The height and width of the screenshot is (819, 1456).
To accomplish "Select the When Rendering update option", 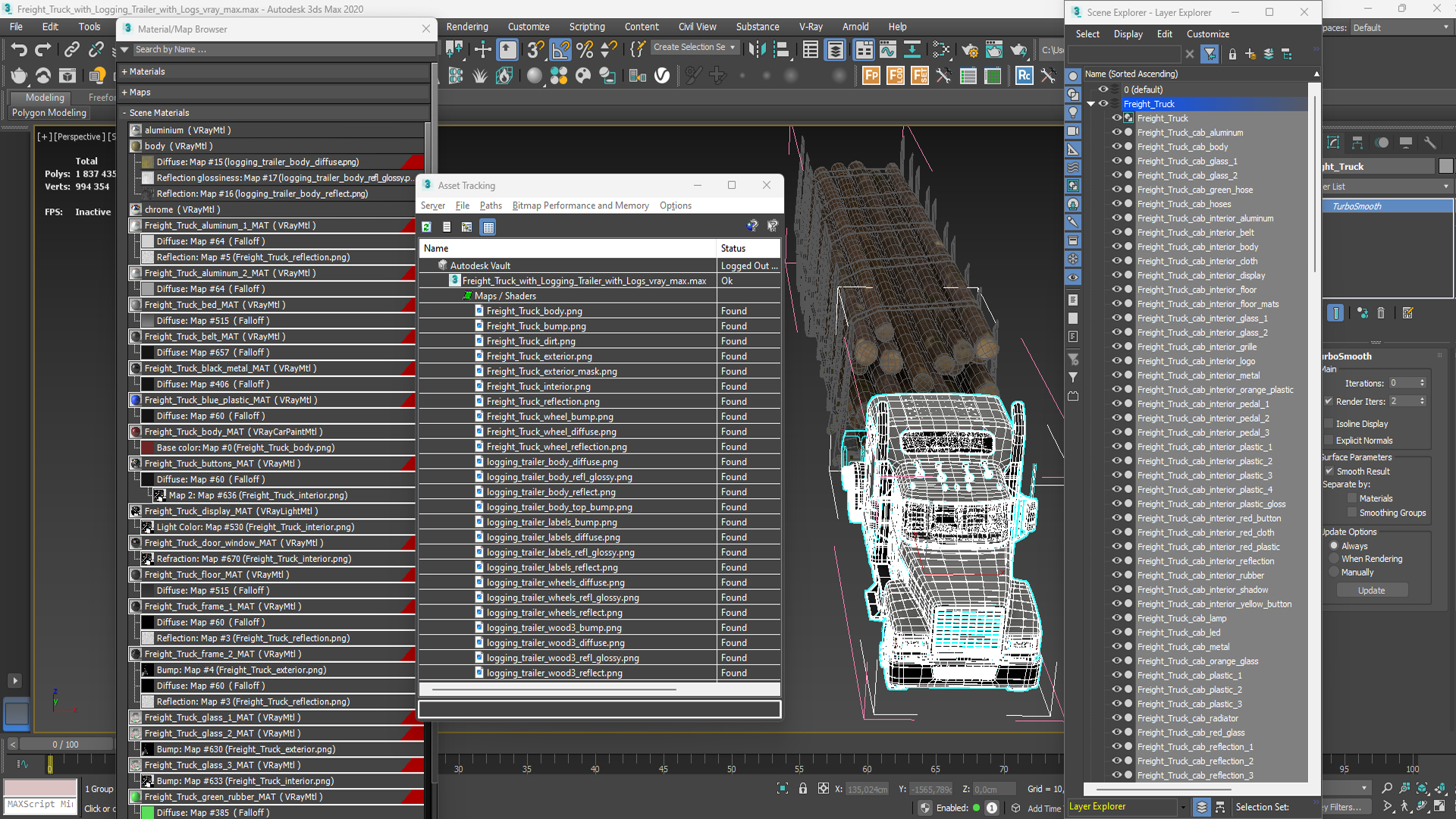I will coord(1334,559).
